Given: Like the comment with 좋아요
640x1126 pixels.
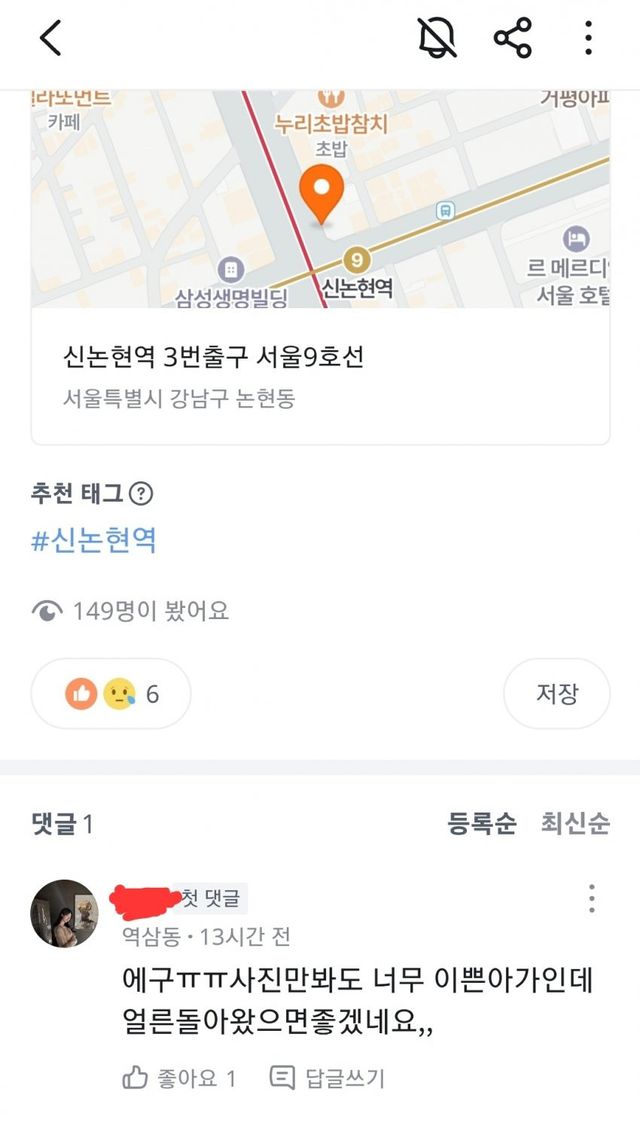Looking at the screenshot, I should (x=179, y=1078).
